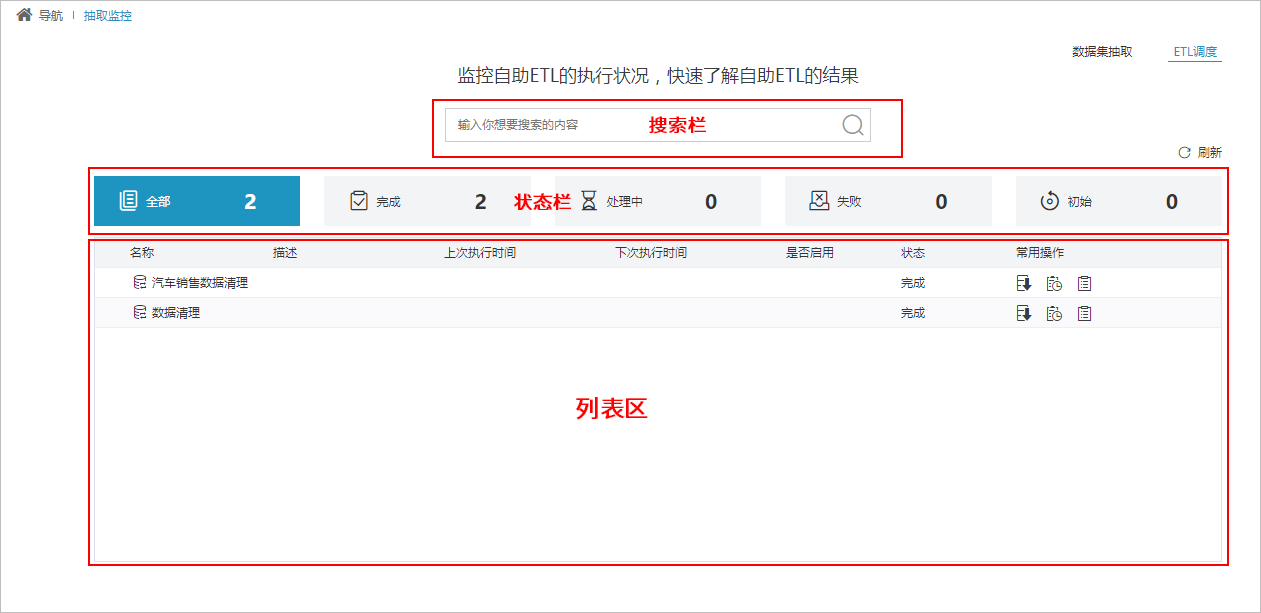Click 完成 status of 汽车销售数据清理 row
This screenshot has width=1261, height=613.
click(x=913, y=283)
